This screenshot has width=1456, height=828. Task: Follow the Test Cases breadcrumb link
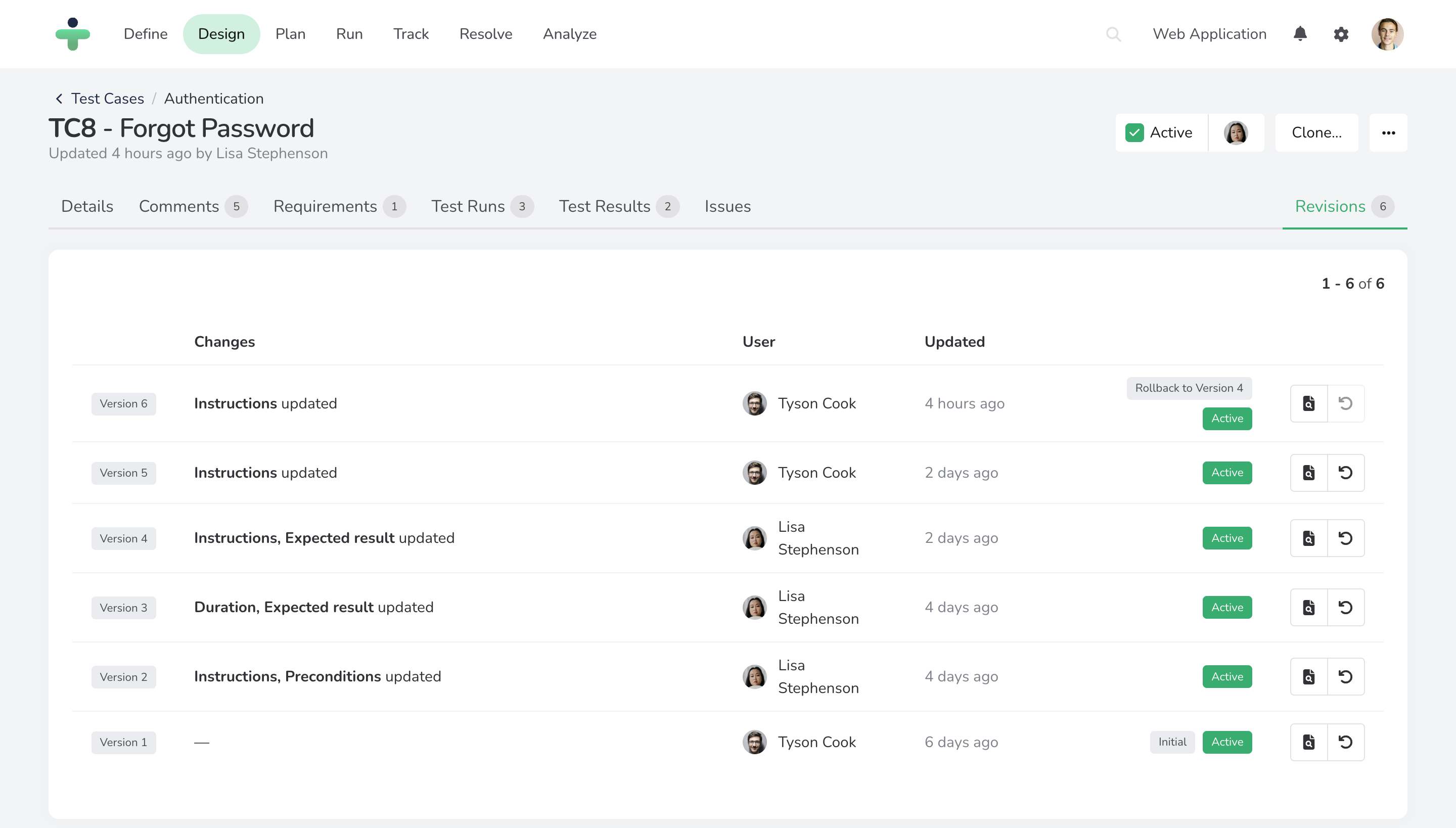click(108, 99)
